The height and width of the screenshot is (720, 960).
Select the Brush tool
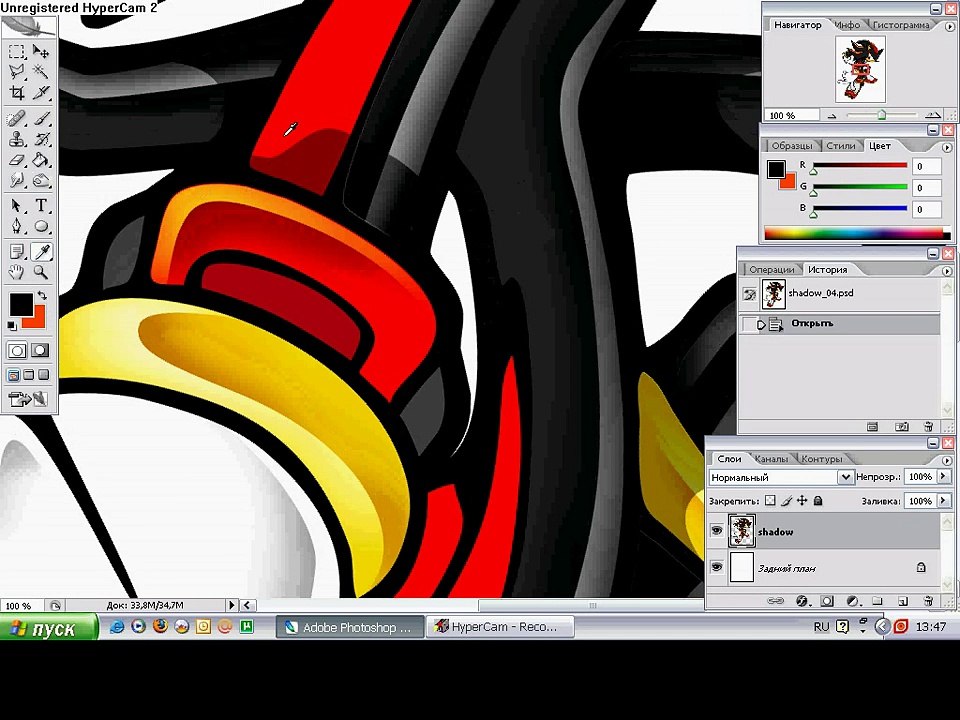click(x=41, y=118)
